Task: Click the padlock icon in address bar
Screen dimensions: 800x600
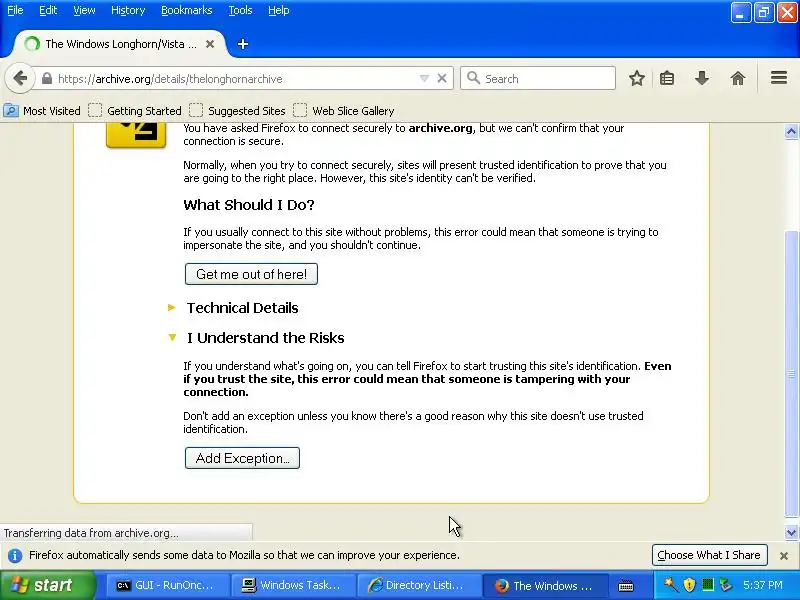Action: tap(46, 79)
